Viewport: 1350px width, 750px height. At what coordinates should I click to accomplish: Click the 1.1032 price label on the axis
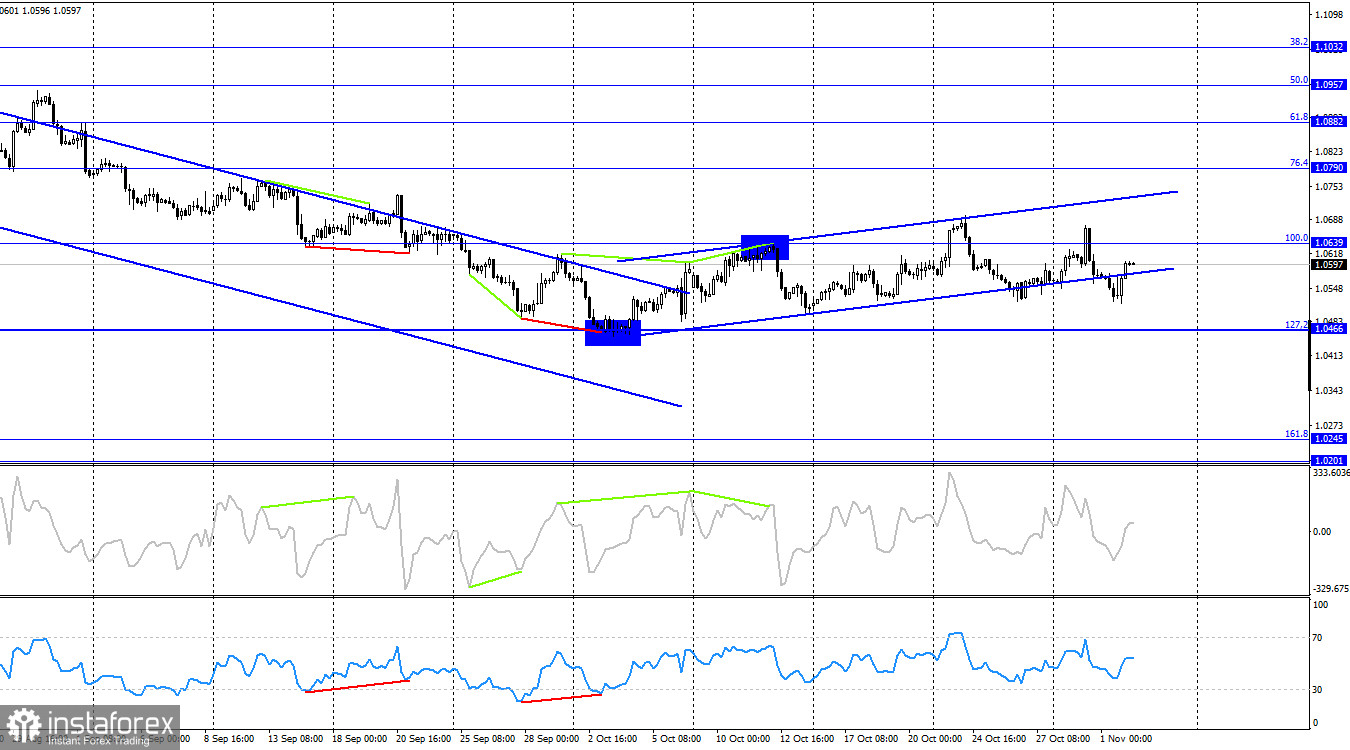pos(1329,47)
